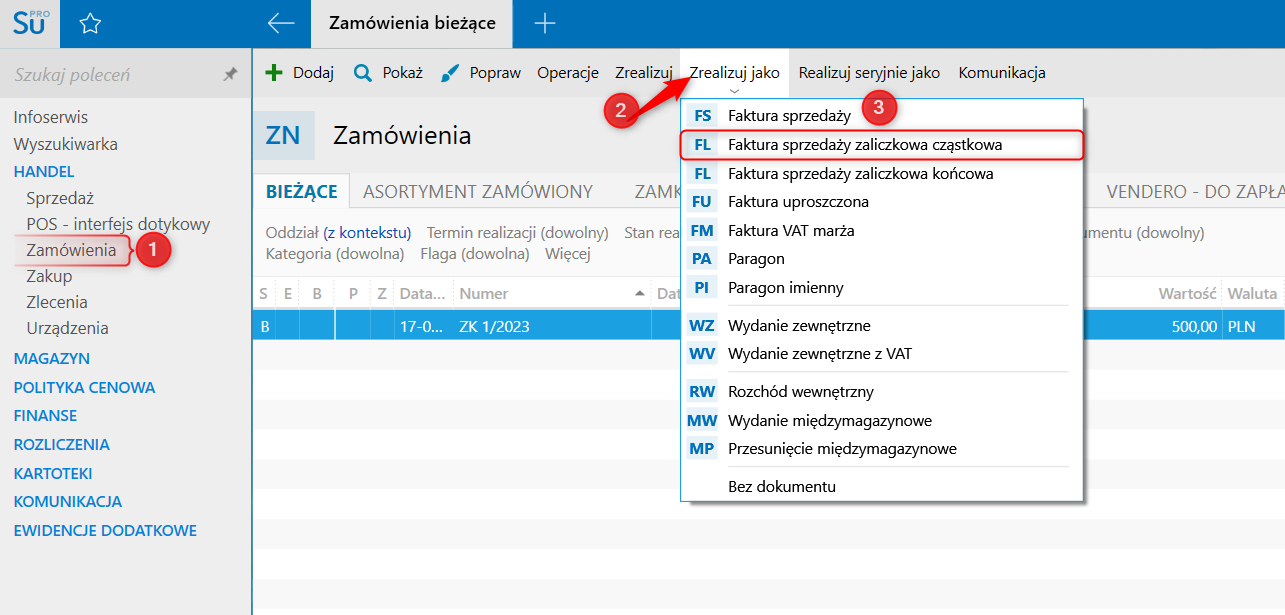Click the Popraw brush icon
Image resolution: width=1285 pixels, height=615 pixels.
pyautogui.click(x=450, y=73)
